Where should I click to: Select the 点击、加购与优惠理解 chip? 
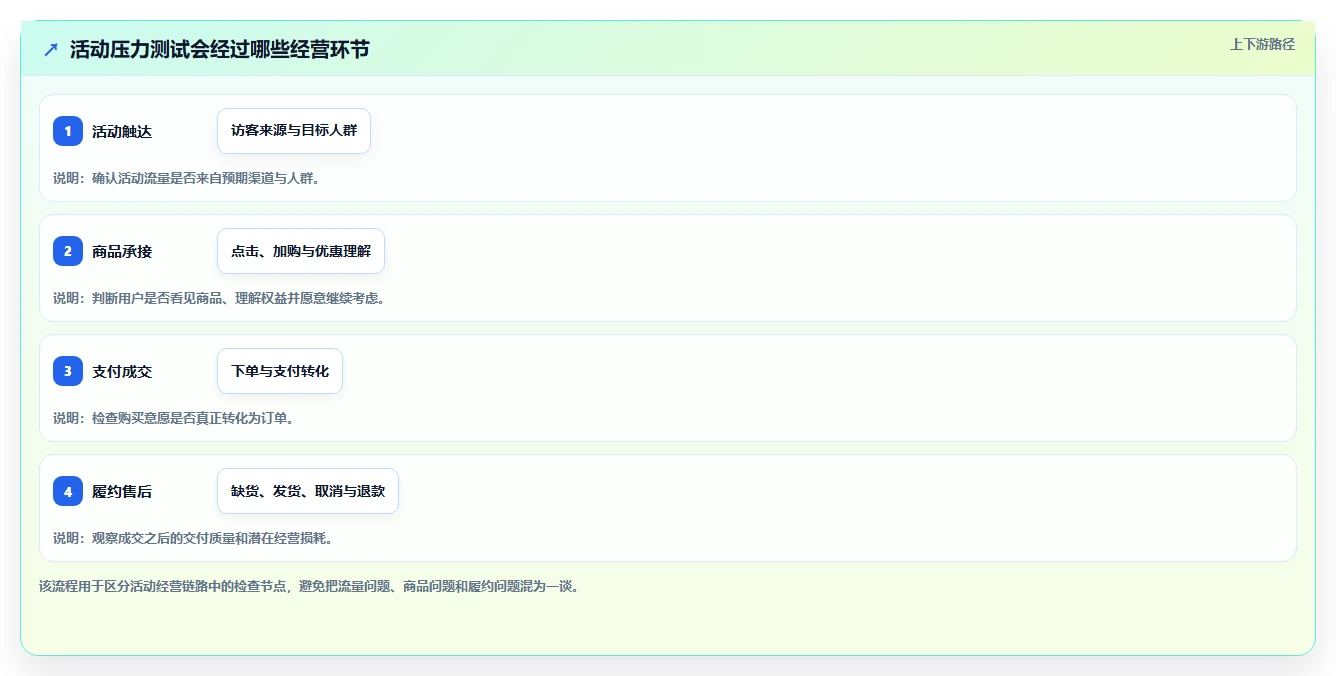coord(301,251)
